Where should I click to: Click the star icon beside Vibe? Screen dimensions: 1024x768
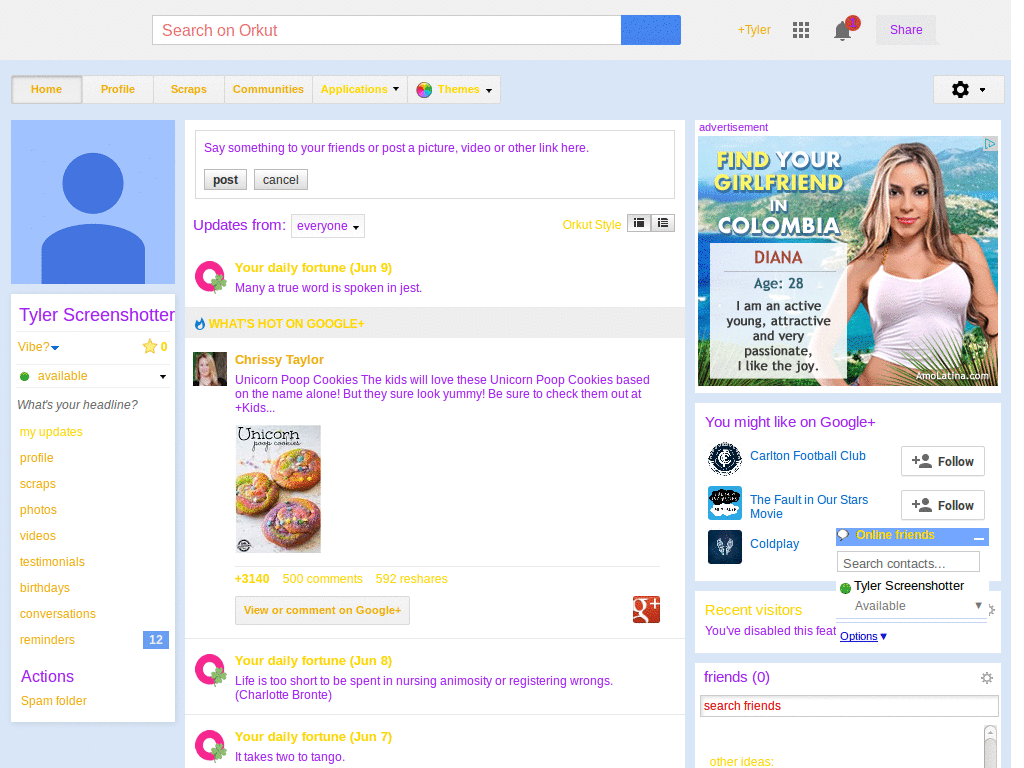(x=150, y=347)
